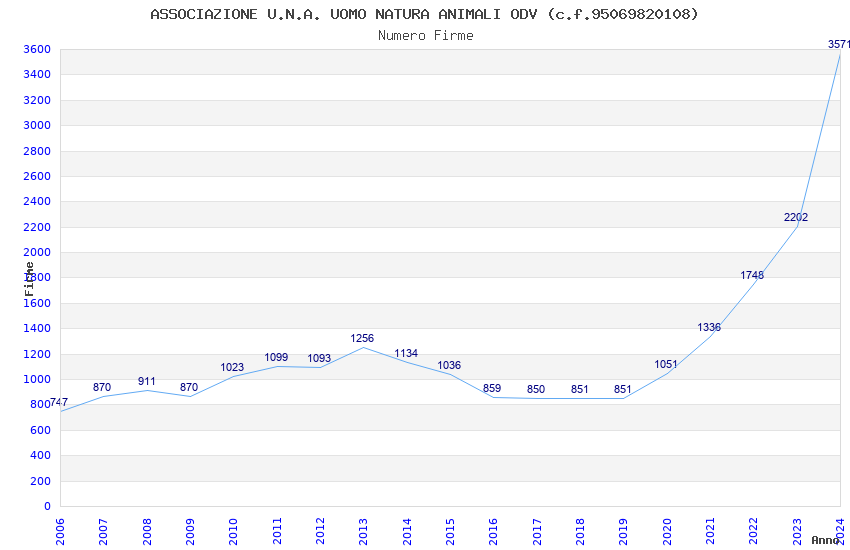Click x-axis year label 2006
This screenshot has width=850, height=550.
pos(60,532)
